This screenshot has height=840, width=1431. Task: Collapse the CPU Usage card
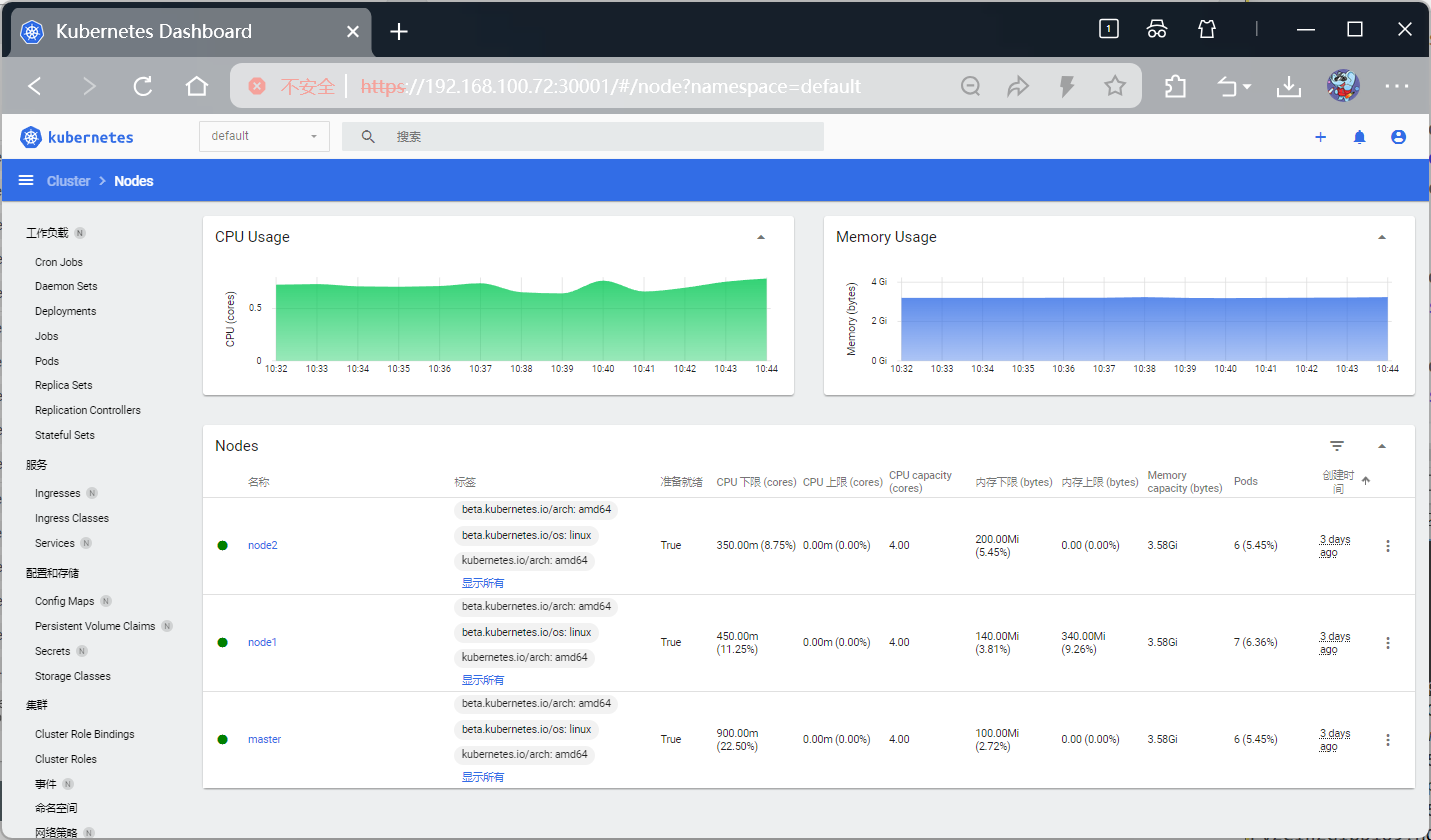[761, 238]
